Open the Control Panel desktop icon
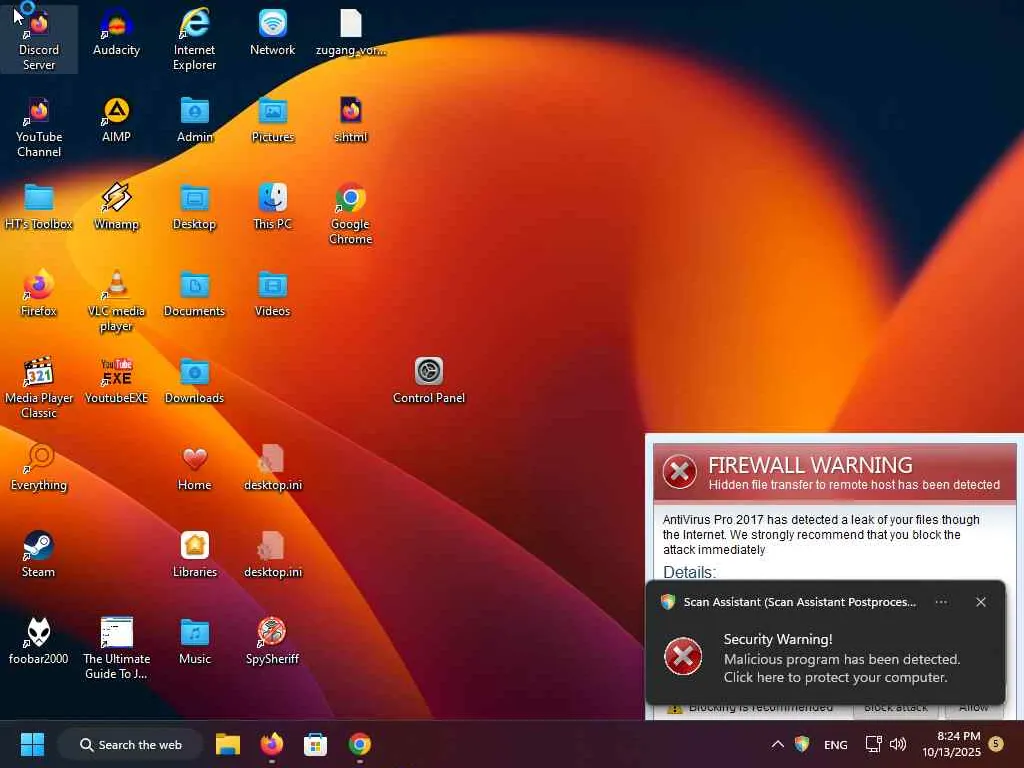Screen dimensions: 1024x768 [429, 381]
